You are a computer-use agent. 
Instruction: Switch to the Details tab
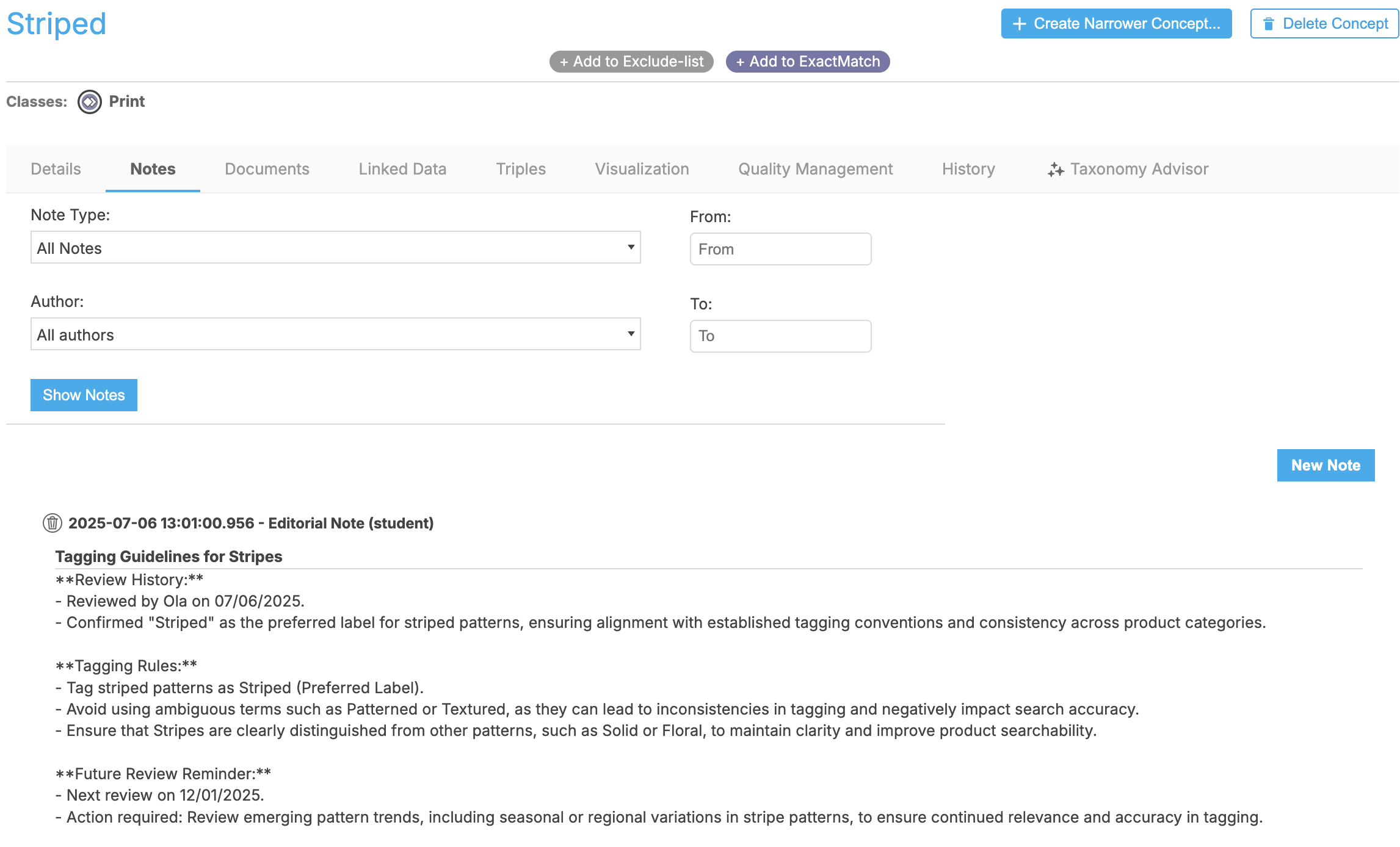(56, 169)
